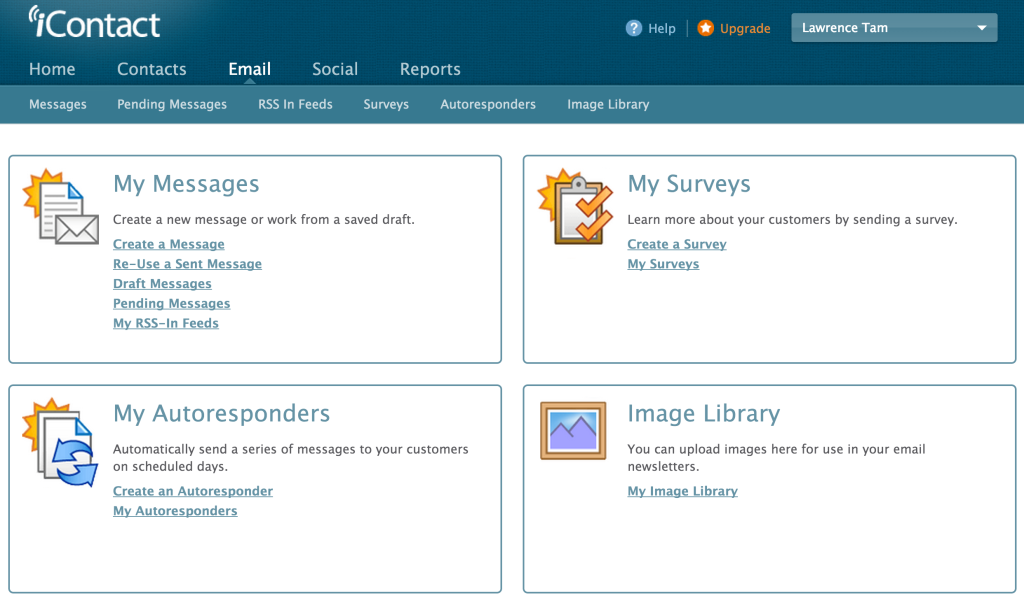1024x605 pixels.
Task: Open the Draft Messages link
Action: [162, 284]
